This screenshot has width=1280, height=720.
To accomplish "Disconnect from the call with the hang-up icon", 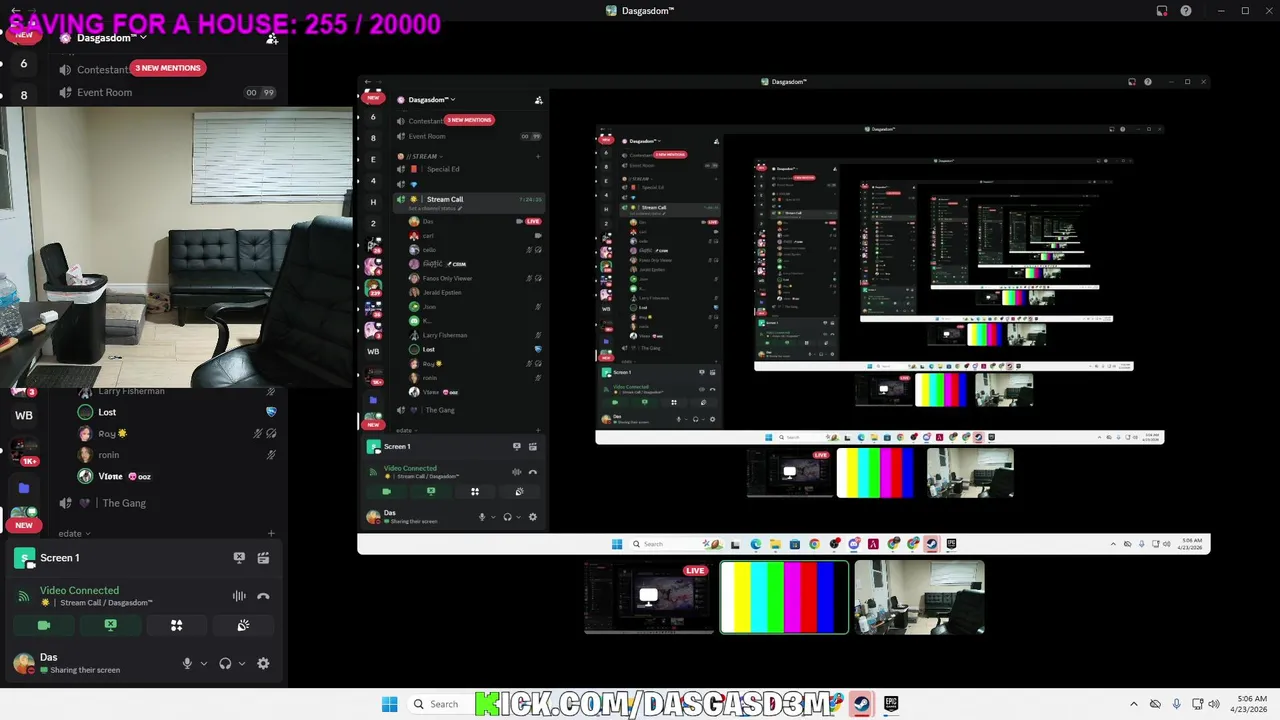I will pos(263,596).
